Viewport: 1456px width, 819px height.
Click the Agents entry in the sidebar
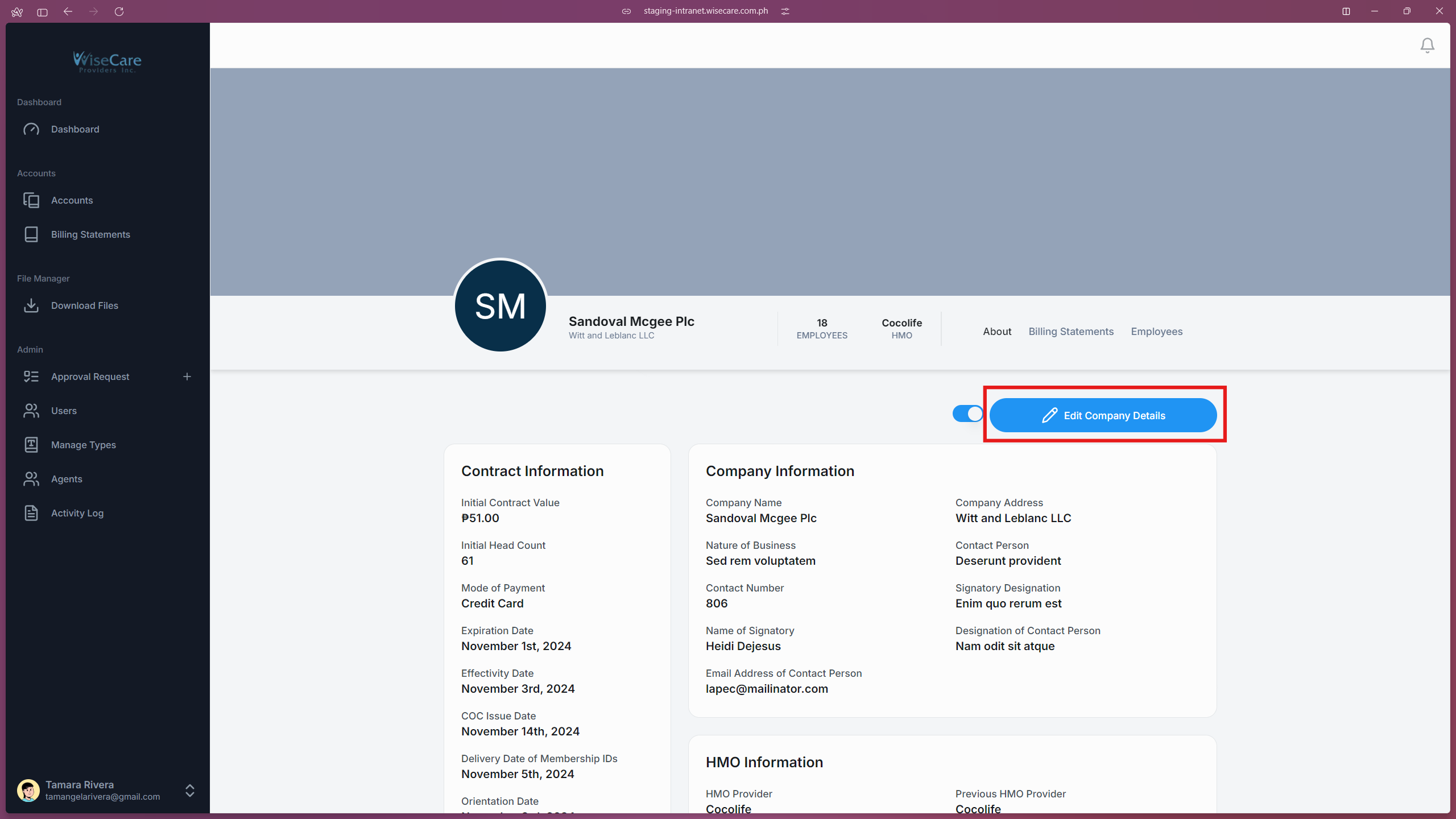click(66, 478)
